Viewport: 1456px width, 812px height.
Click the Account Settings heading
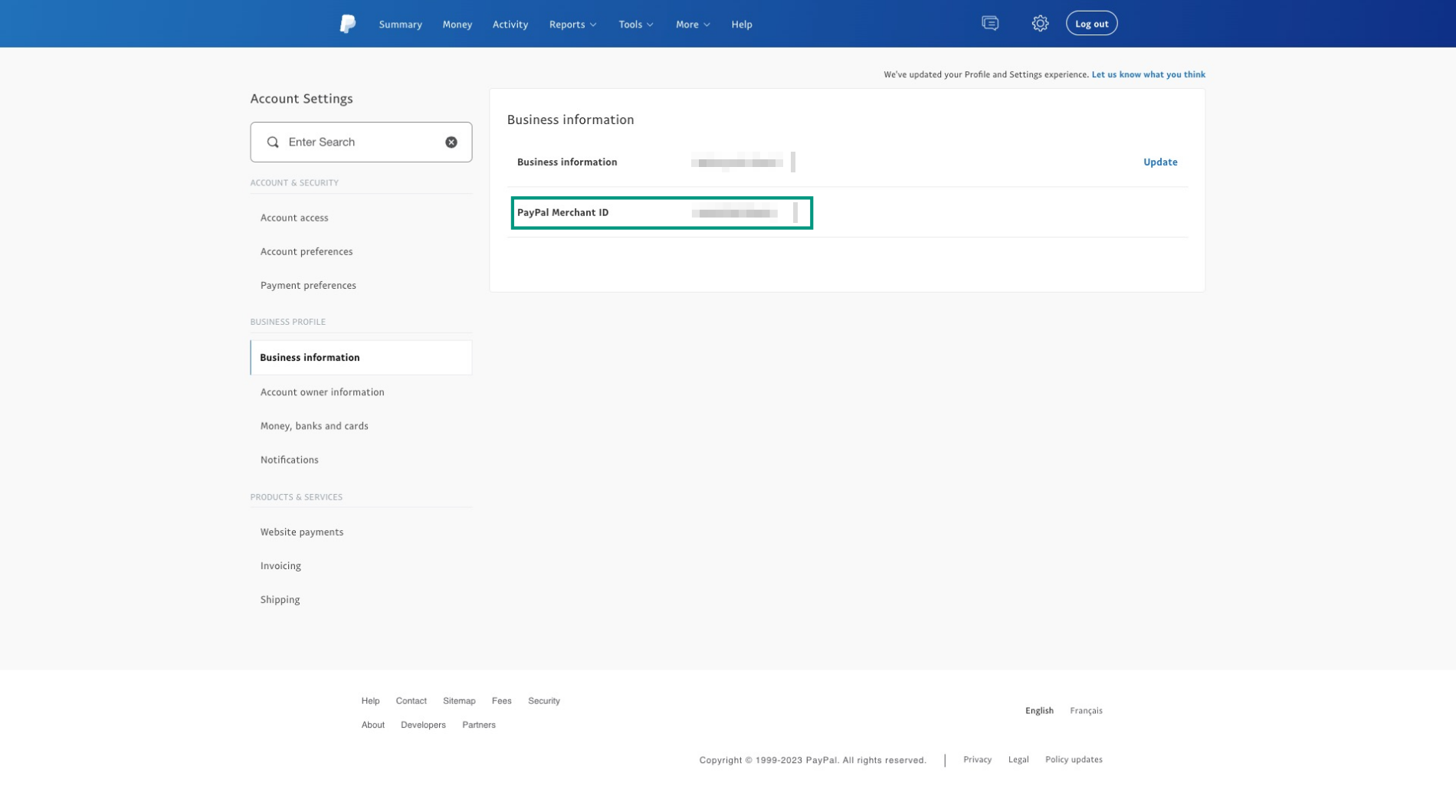click(301, 99)
